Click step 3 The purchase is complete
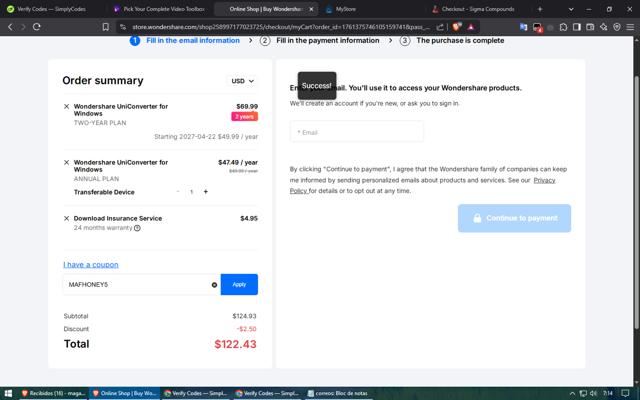The image size is (640, 400). pos(452,40)
